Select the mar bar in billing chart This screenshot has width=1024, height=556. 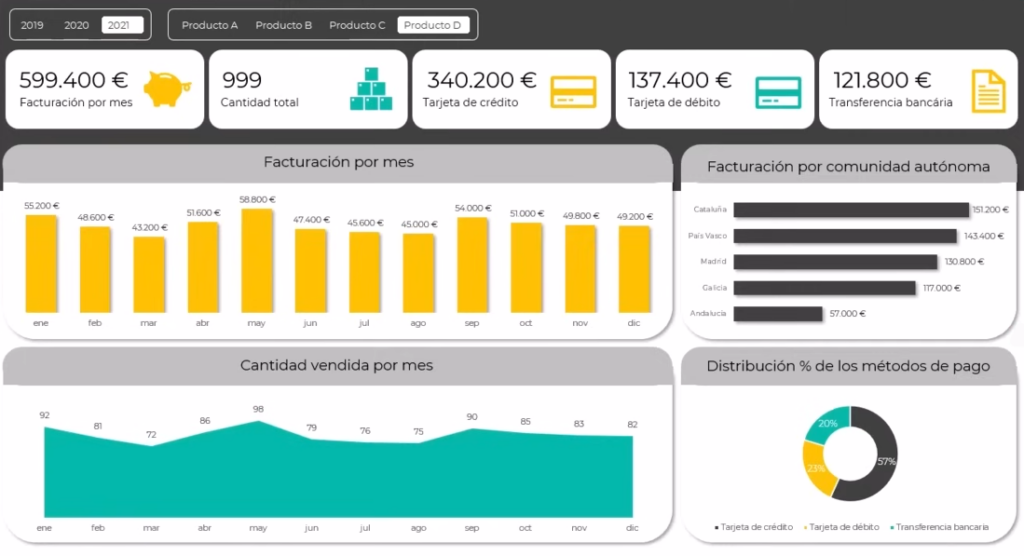[149, 275]
